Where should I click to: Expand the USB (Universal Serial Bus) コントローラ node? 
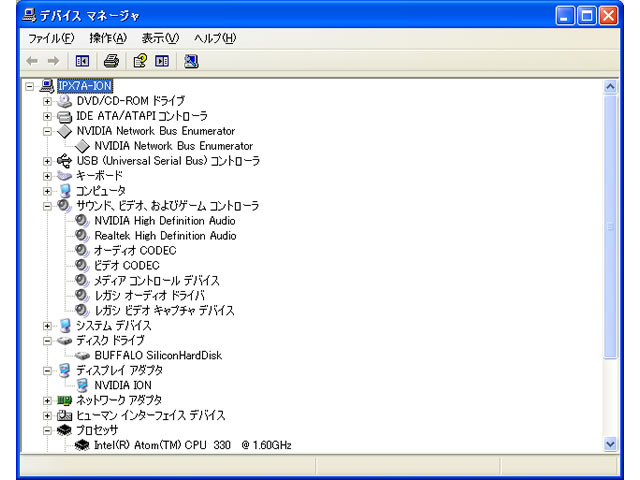(x=47, y=161)
